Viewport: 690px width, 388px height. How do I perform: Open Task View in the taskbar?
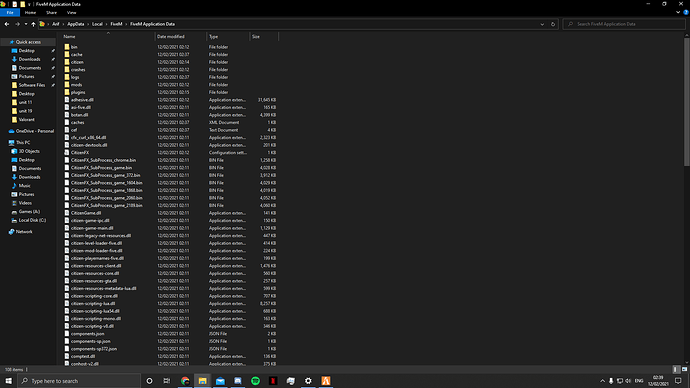tap(167, 381)
